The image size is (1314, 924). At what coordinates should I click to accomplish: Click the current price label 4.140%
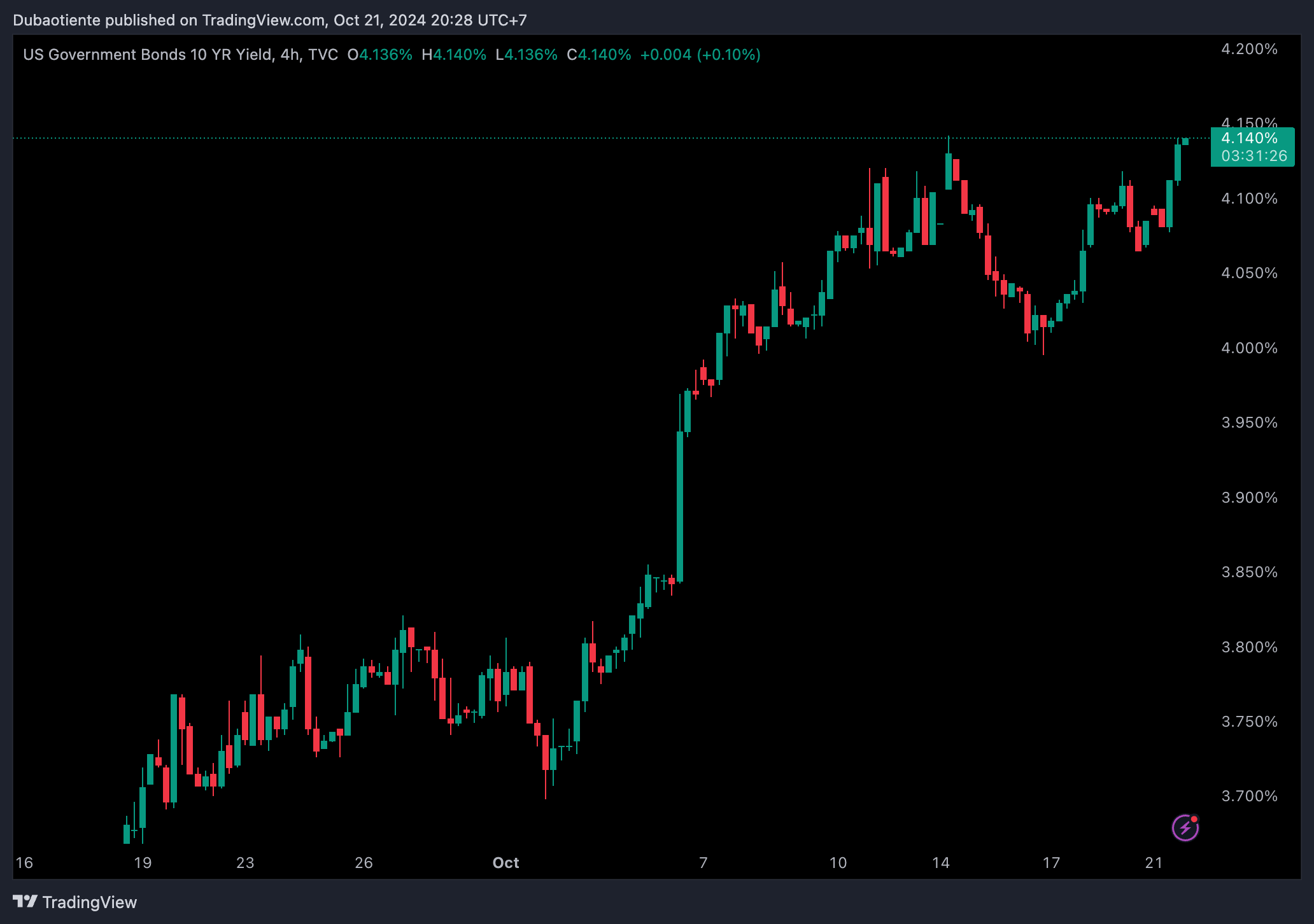point(1249,138)
